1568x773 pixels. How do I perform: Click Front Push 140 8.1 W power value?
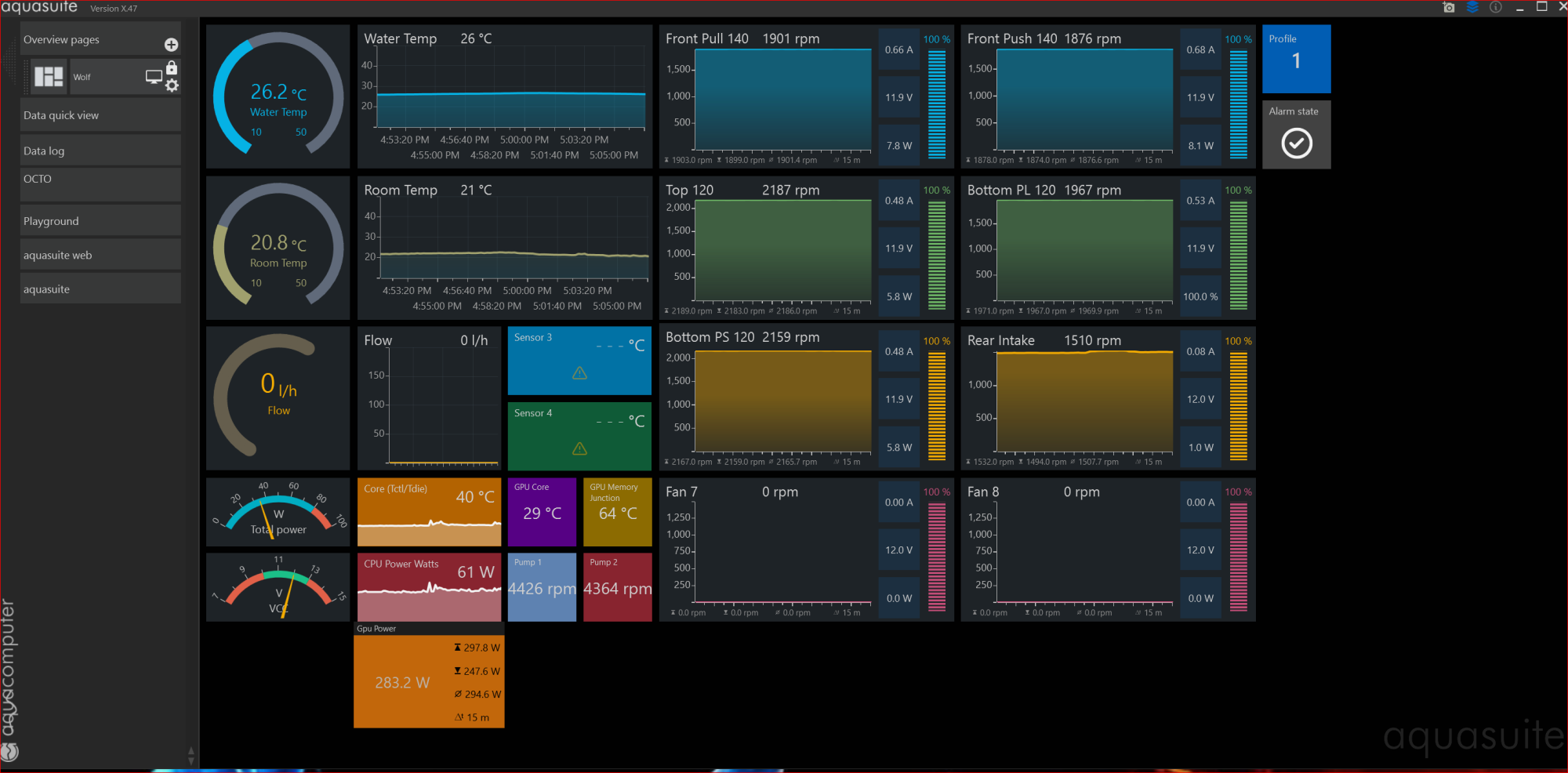1200,146
